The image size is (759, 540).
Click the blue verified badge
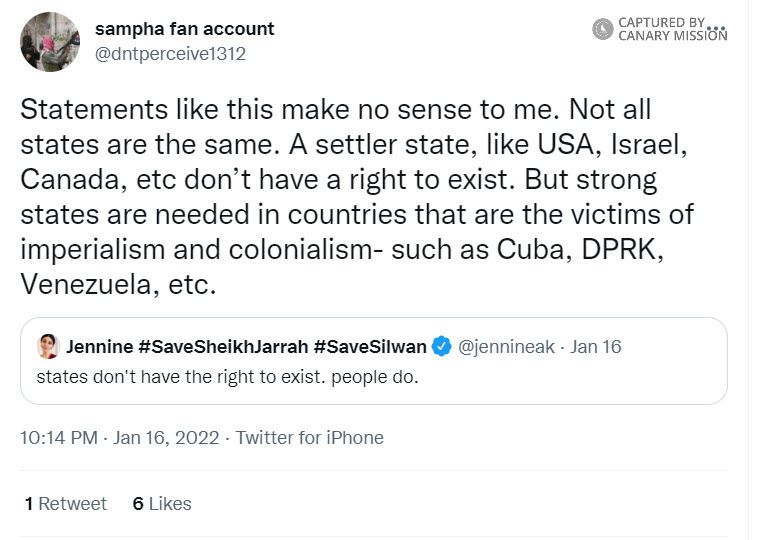coord(442,348)
